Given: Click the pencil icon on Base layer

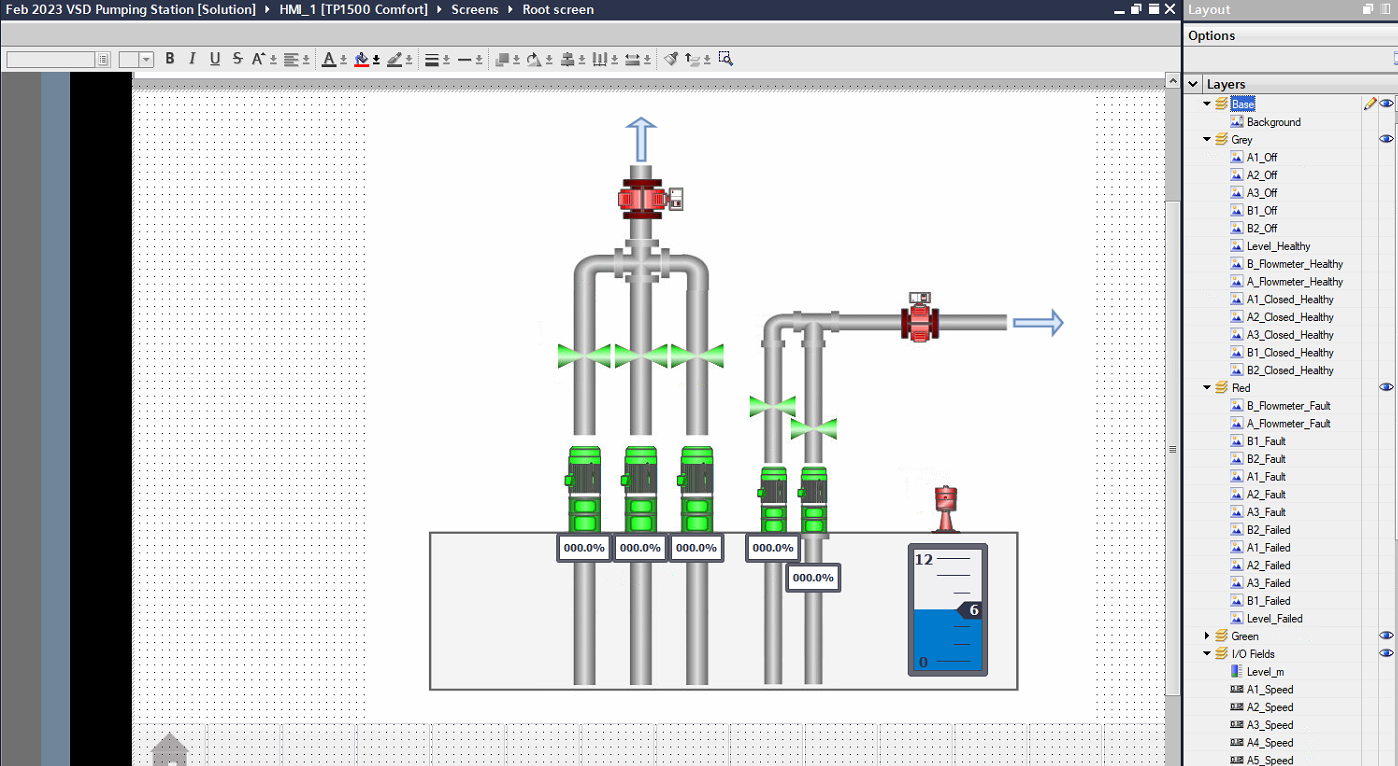Looking at the screenshot, I should (1369, 104).
